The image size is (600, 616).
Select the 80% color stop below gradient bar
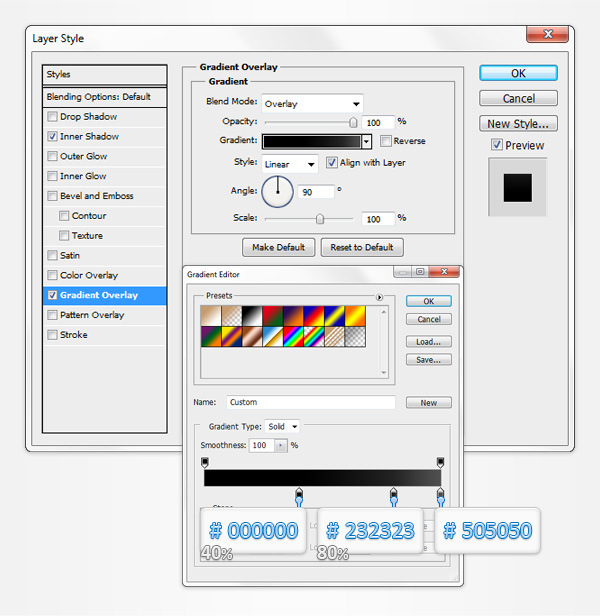pos(393,494)
